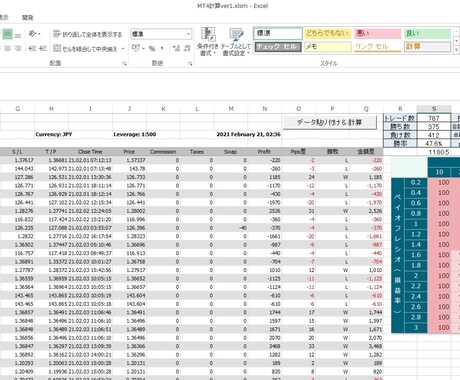The image size is (460, 380).
Task: Apply the リンク セル style
Action: tap(378, 47)
